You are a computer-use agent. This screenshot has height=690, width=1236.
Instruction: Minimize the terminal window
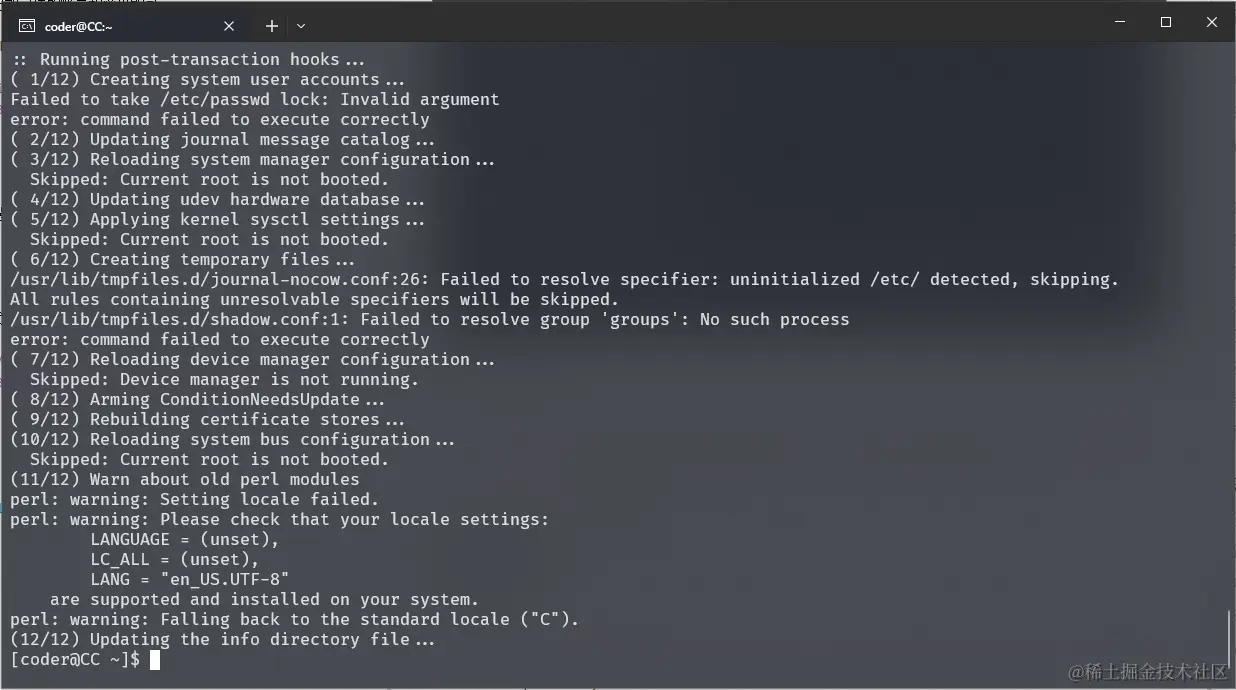pos(1119,22)
